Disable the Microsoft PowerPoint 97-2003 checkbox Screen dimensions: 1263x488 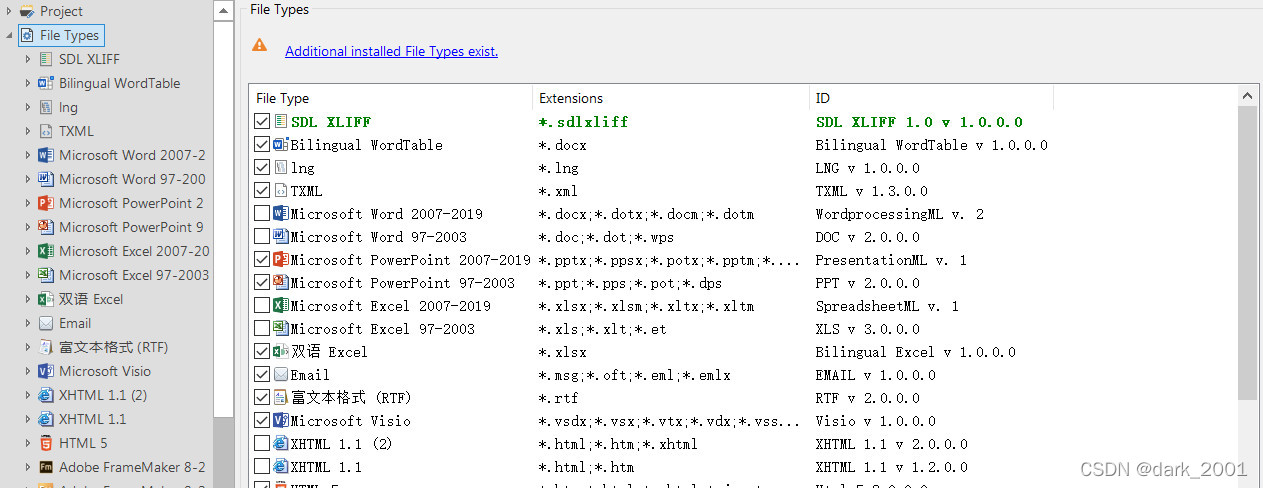[x=262, y=283]
